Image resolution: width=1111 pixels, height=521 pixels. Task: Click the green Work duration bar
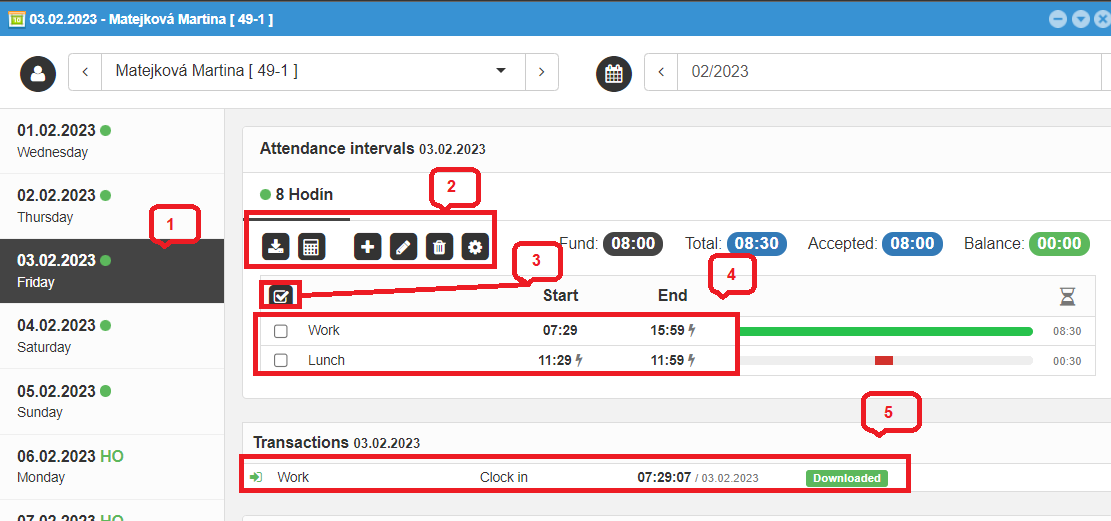885,331
